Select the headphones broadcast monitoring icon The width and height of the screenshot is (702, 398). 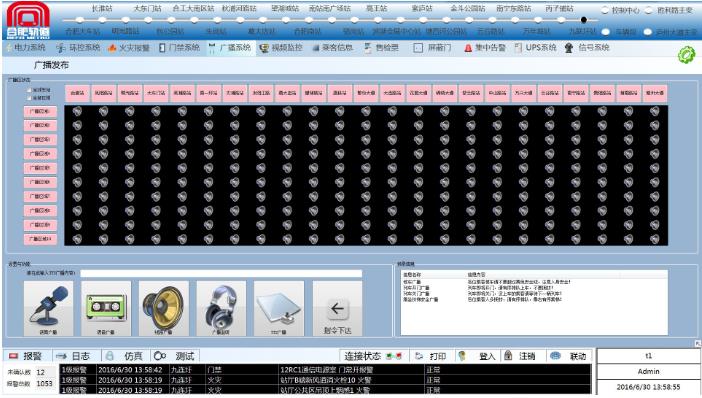pos(221,308)
